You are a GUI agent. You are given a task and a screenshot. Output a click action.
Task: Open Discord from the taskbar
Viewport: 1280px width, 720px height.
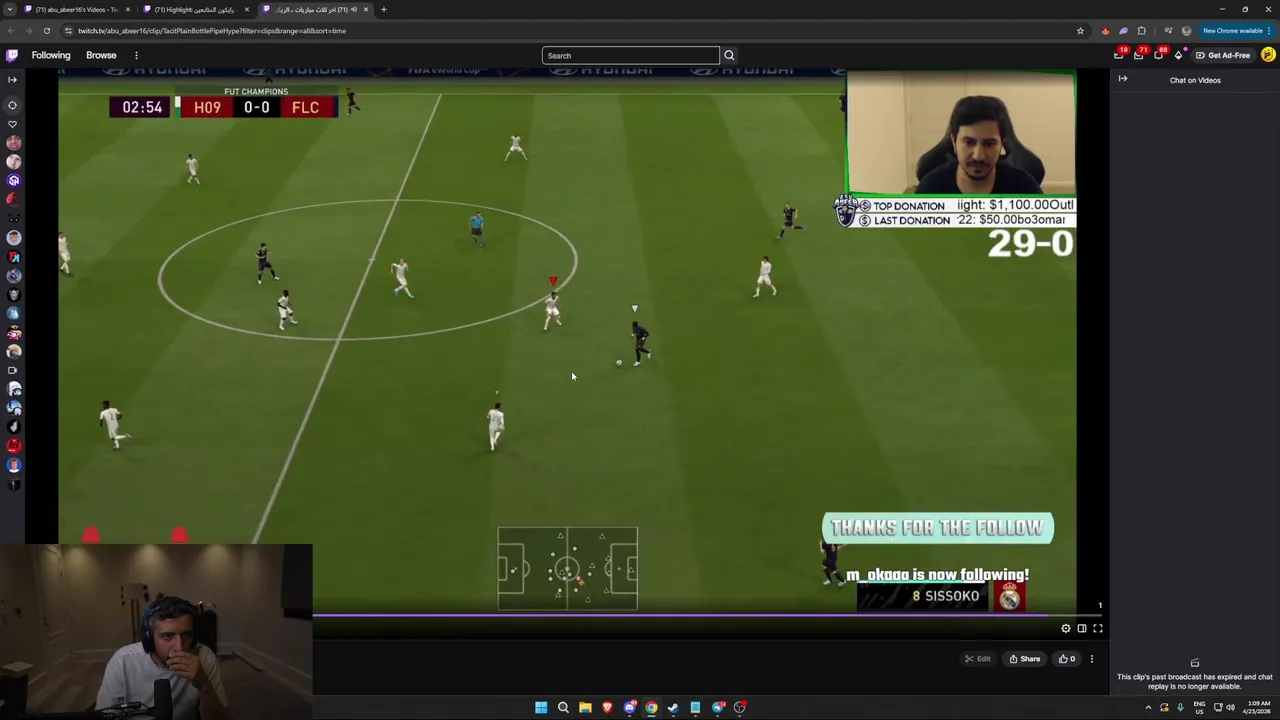click(629, 707)
